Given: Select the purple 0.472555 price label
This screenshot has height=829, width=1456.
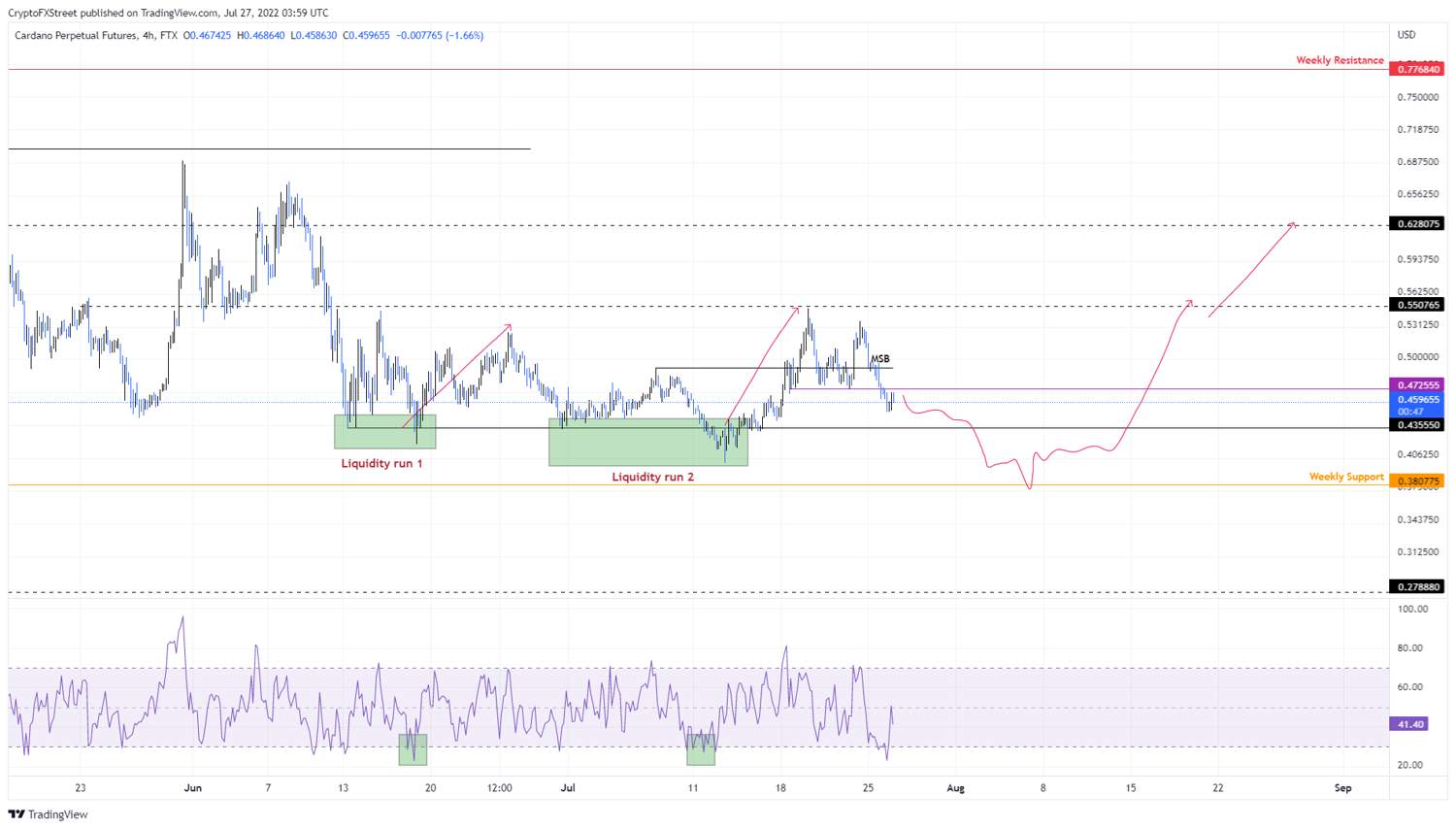Looking at the screenshot, I should 1417,385.
